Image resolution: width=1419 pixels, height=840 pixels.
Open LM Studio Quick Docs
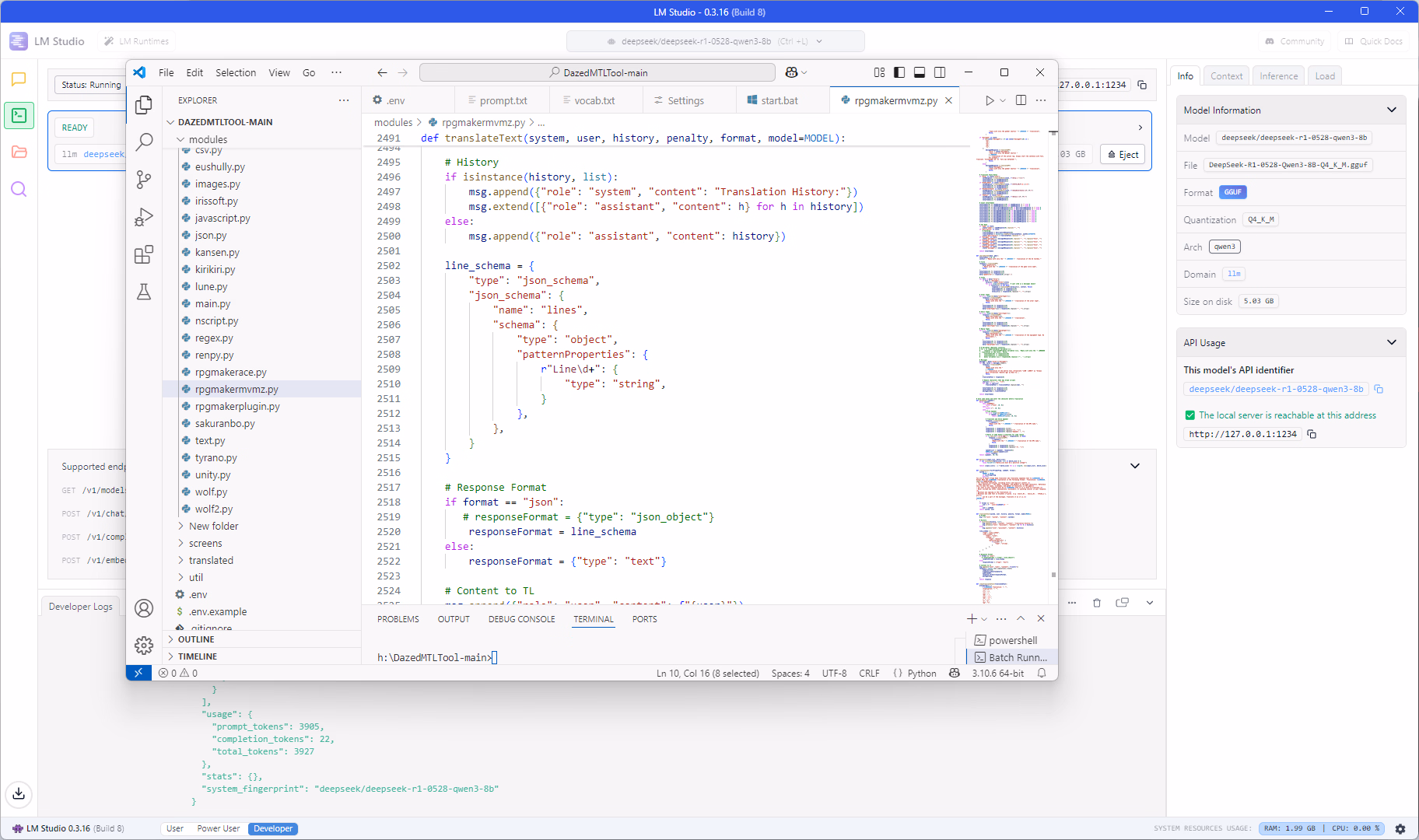(x=1373, y=41)
